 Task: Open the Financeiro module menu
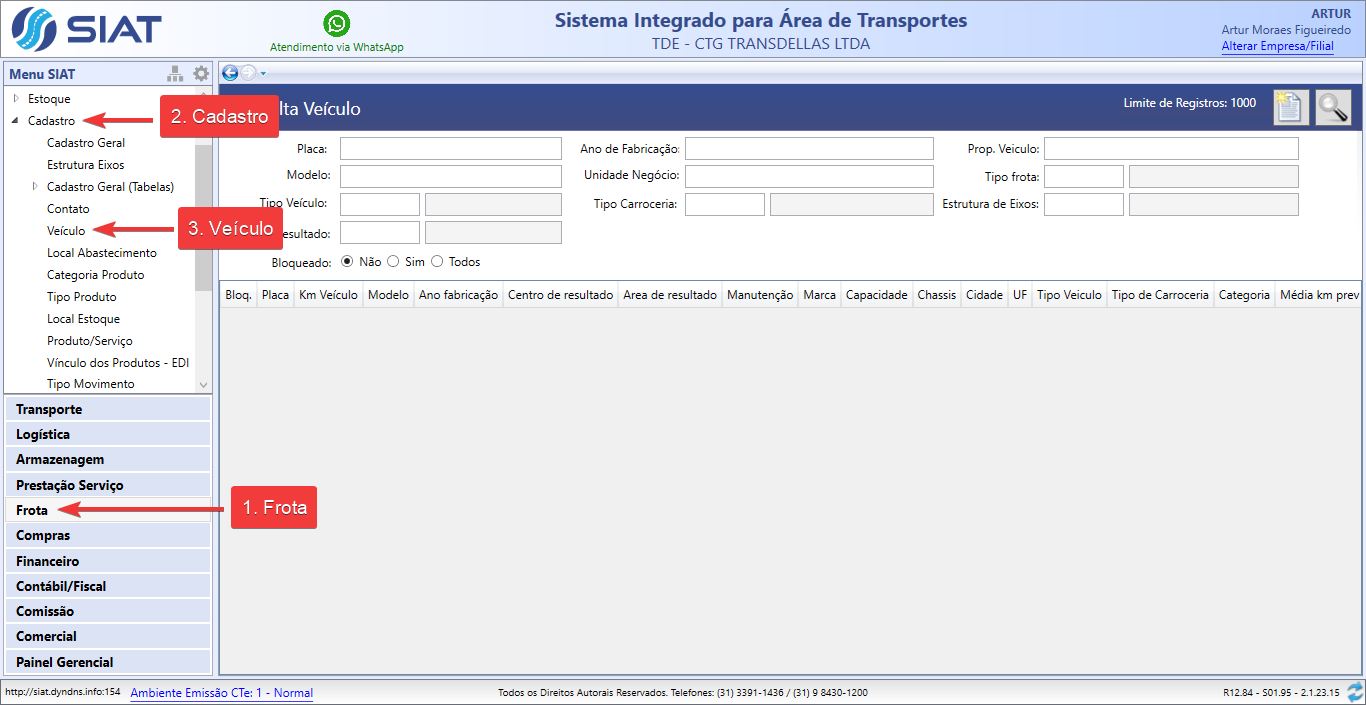[x=47, y=561]
